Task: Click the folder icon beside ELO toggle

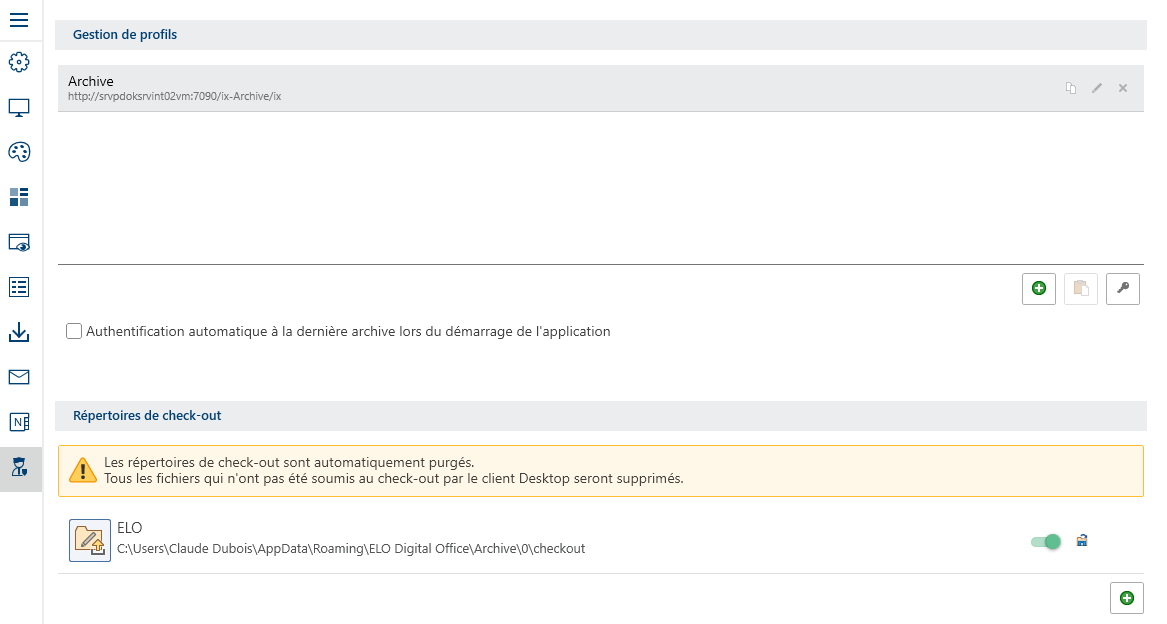Action: pyautogui.click(x=1082, y=541)
